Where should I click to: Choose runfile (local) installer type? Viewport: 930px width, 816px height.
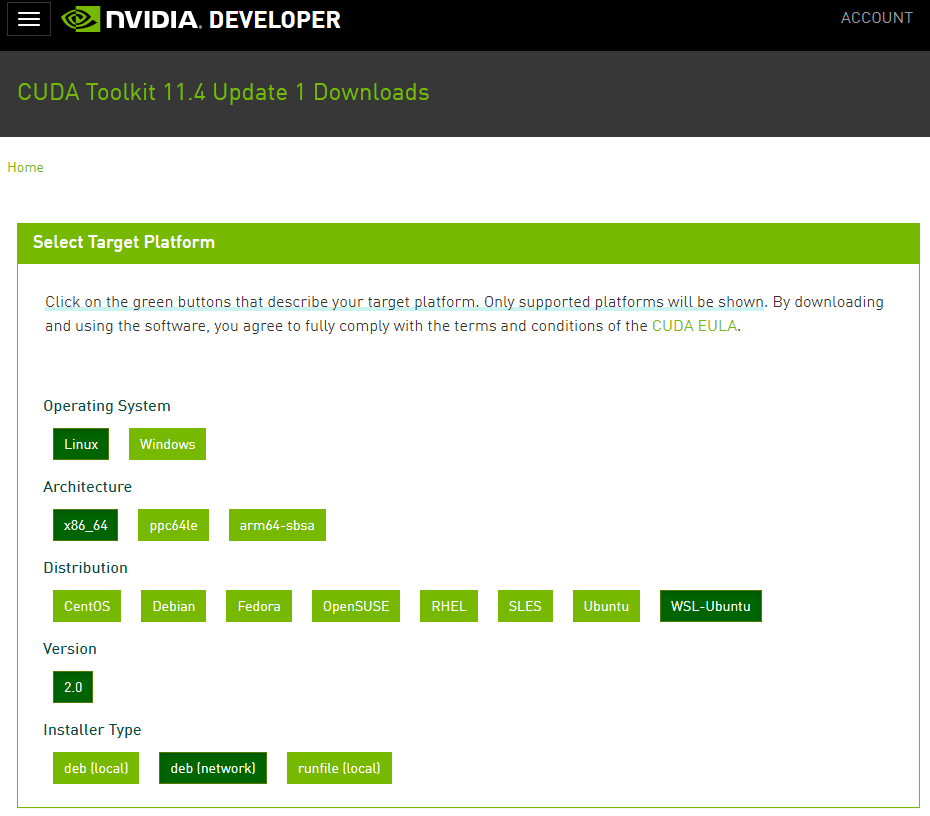pos(339,768)
